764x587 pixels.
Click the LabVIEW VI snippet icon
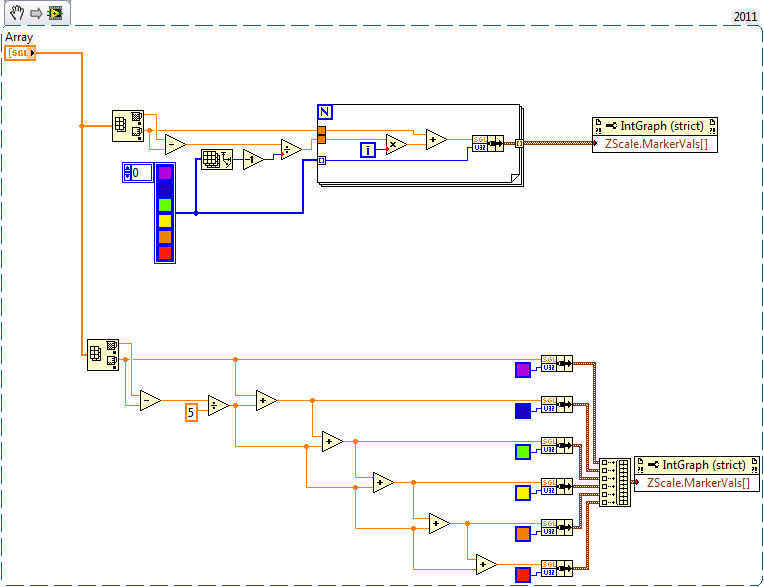click(56, 13)
